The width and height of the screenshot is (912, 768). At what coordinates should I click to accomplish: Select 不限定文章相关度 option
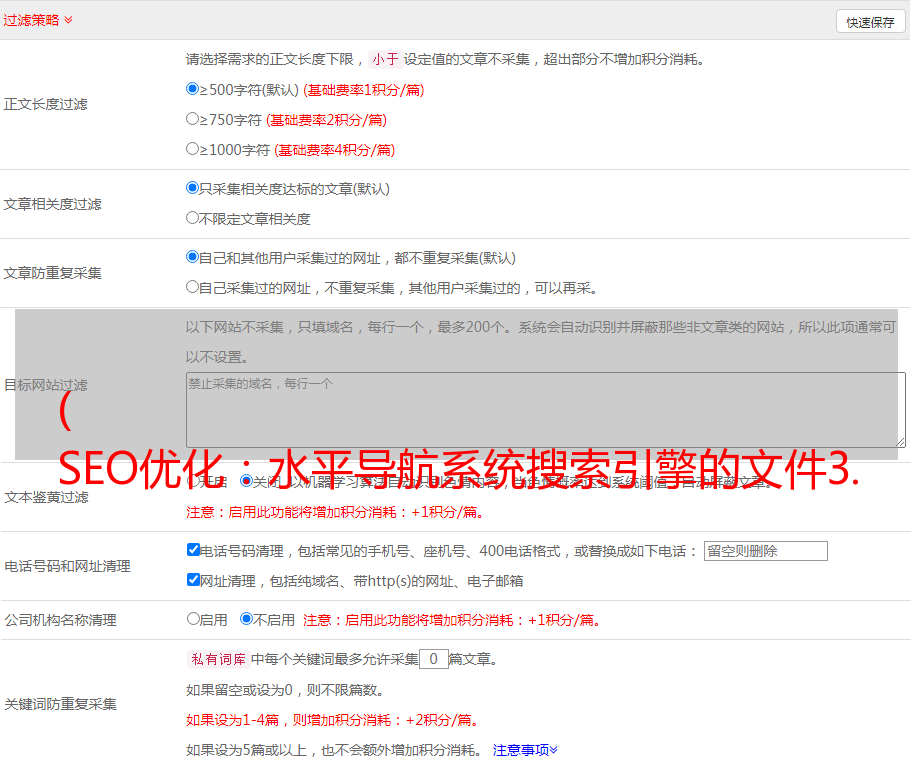(x=193, y=218)
